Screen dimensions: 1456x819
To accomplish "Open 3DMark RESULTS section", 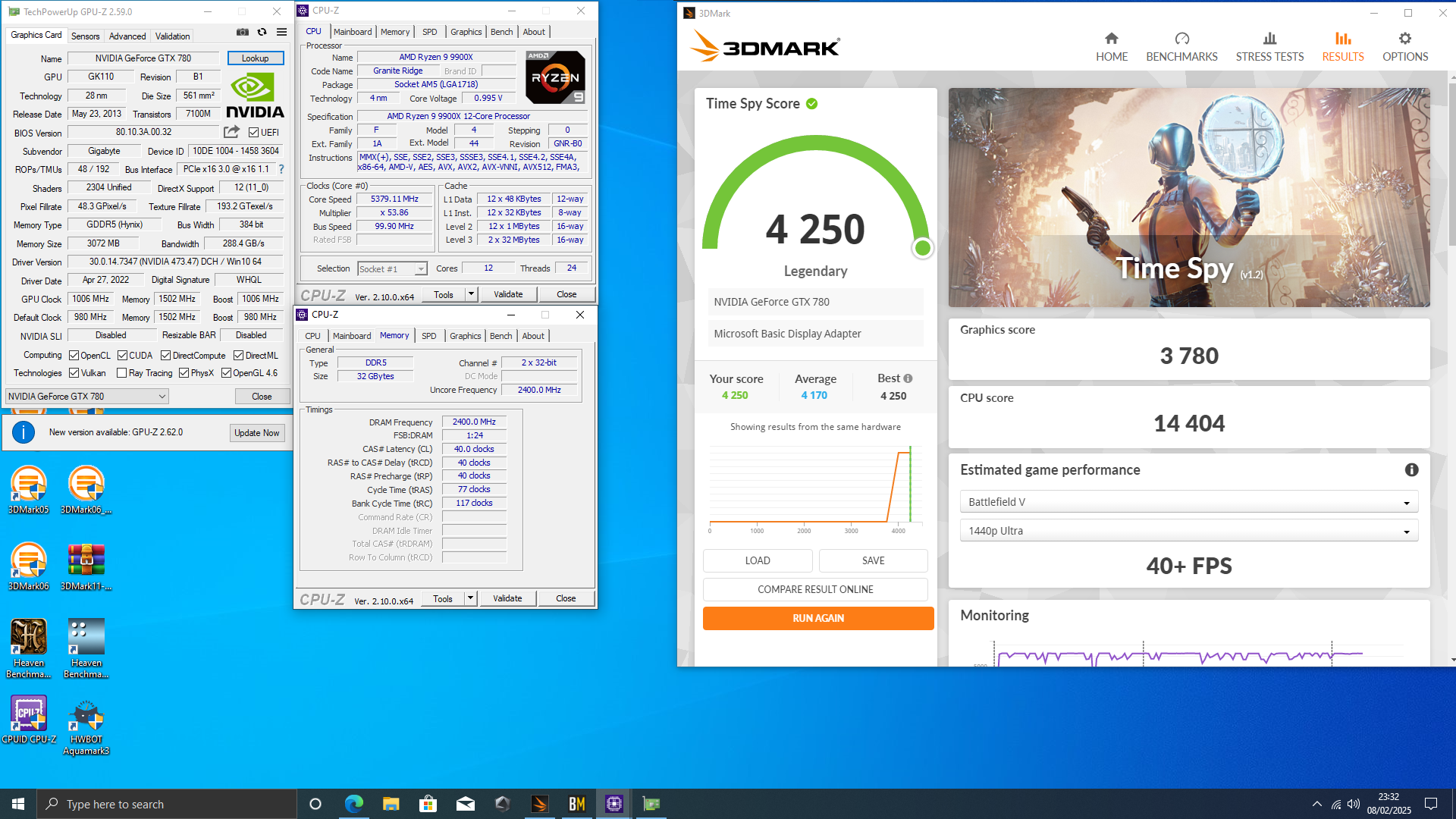I will click(x=1343, y=47).
